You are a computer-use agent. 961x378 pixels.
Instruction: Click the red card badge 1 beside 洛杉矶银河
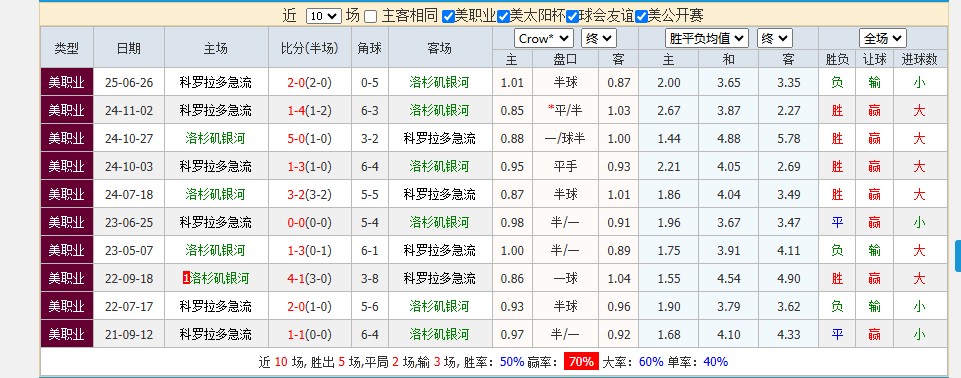tap(186, 279)
